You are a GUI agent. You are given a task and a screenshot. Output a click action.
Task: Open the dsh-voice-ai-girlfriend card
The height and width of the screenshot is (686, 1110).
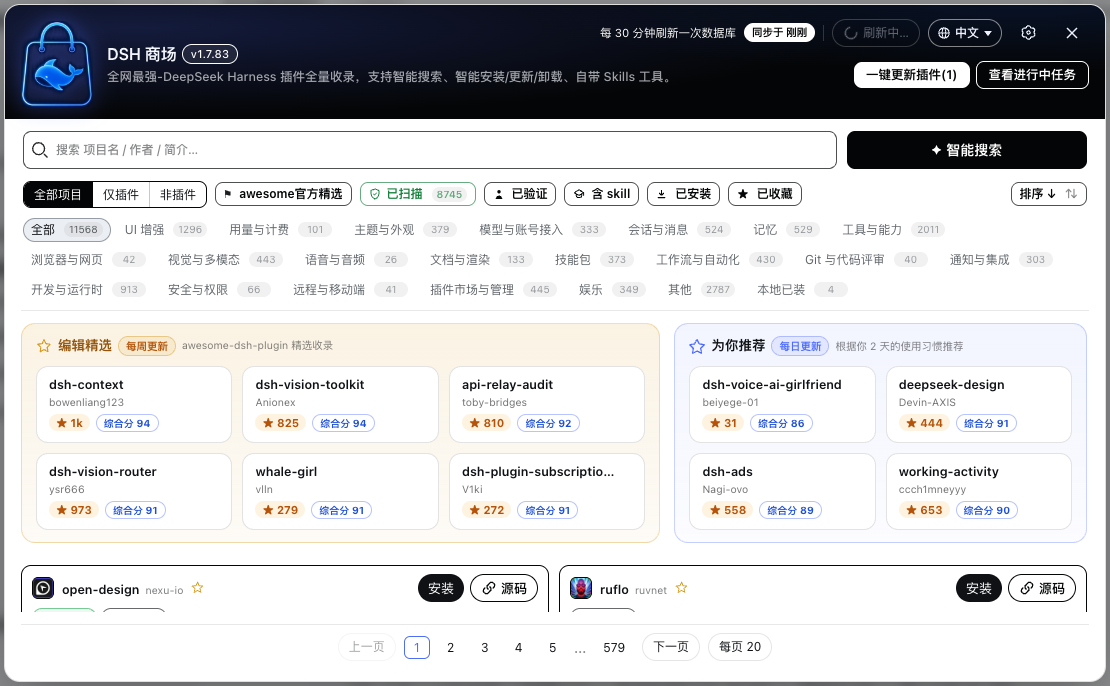click(x=782, y=404)
